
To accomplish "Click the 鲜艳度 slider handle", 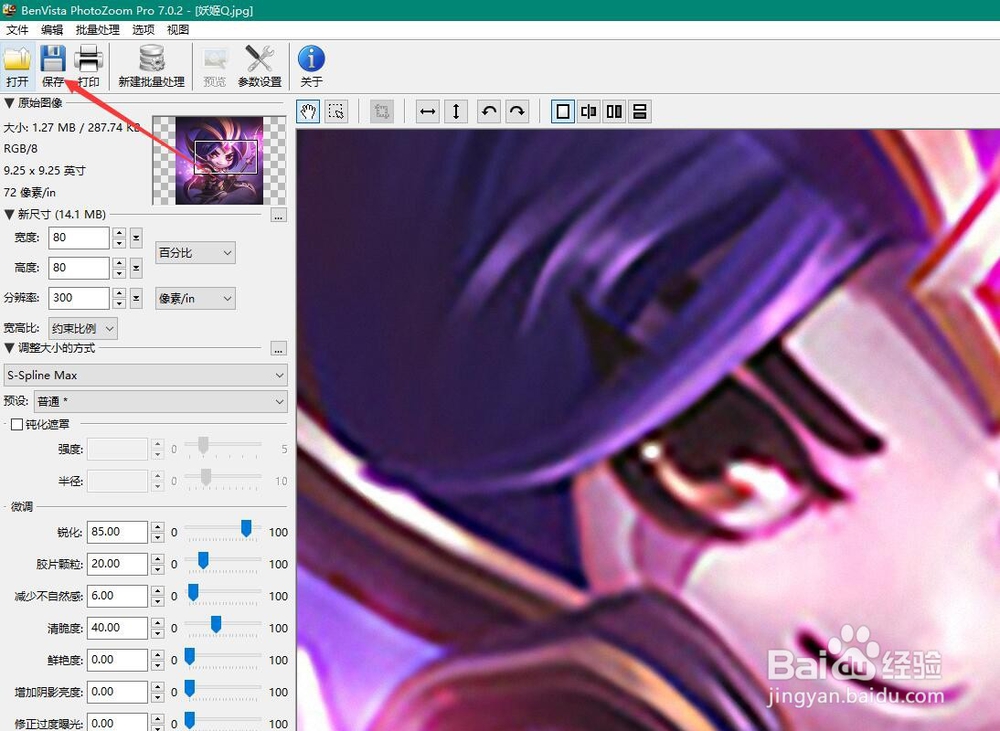I will (x=189, y=656).
